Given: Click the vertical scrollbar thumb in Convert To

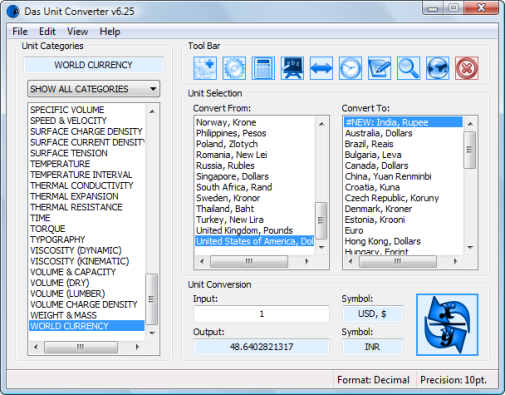Looking at the screenshot, I should (470, 150).
